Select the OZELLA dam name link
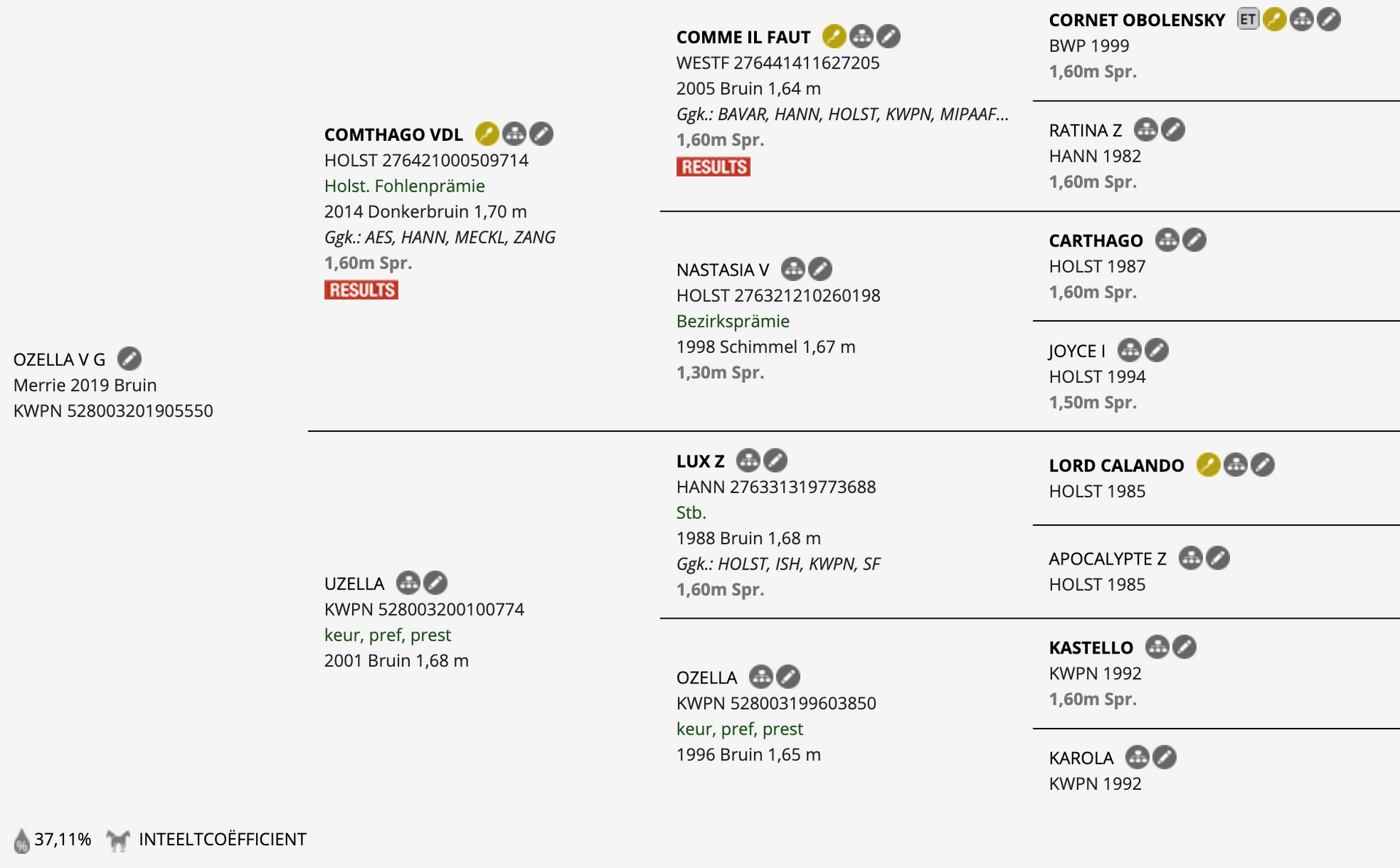The height and width of the screenshot is (868, 1400). [707, 678]
